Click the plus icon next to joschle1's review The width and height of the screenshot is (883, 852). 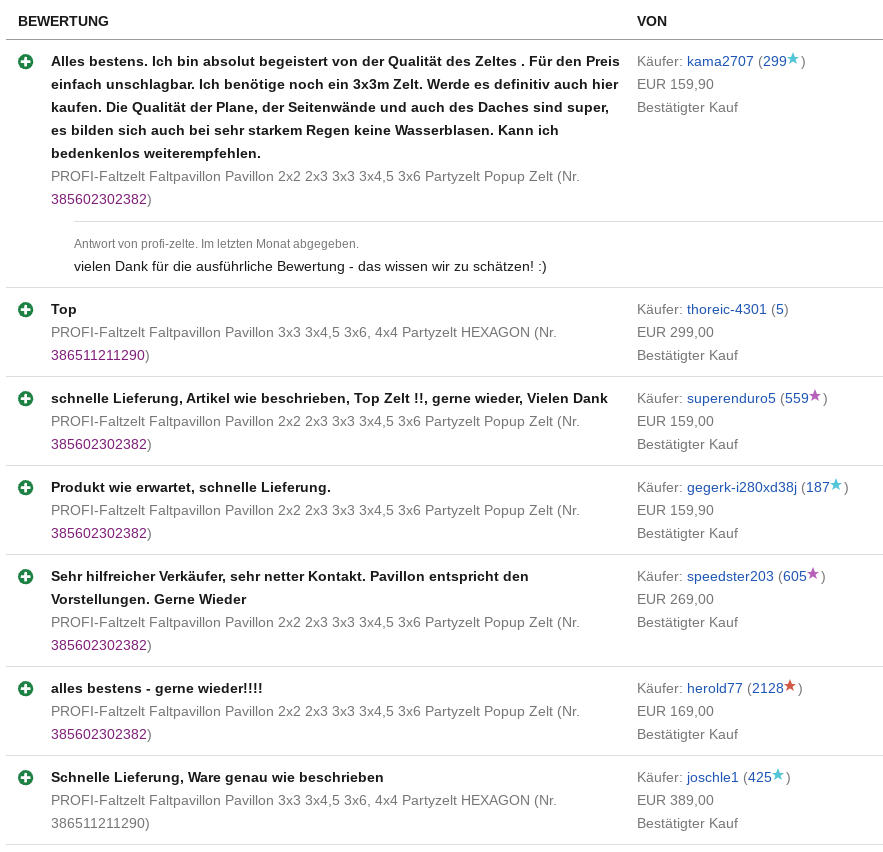(25, 778)
